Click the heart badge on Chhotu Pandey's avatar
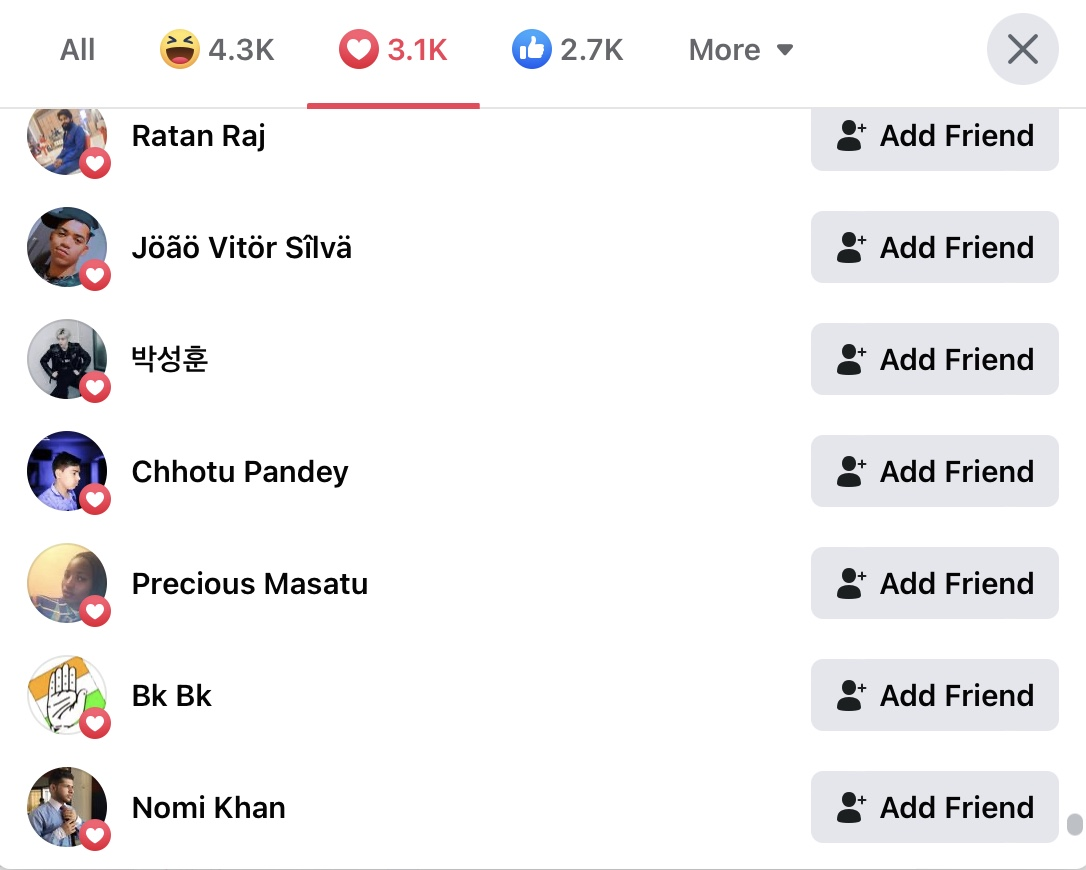The height and width of the screenshot is (870, 1086). coord(95,499)
